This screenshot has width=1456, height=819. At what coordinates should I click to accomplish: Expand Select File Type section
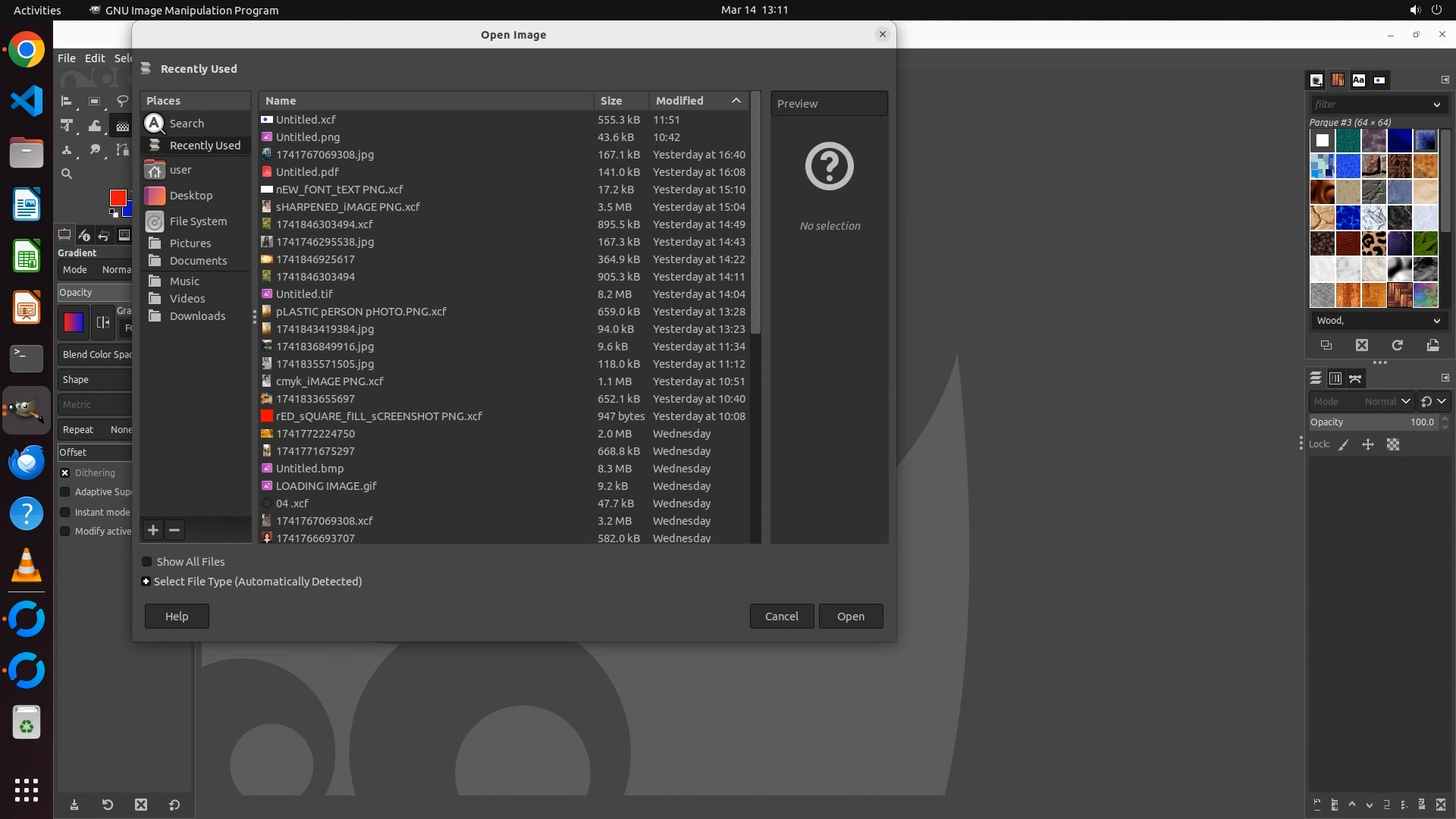tap(146, 582)
